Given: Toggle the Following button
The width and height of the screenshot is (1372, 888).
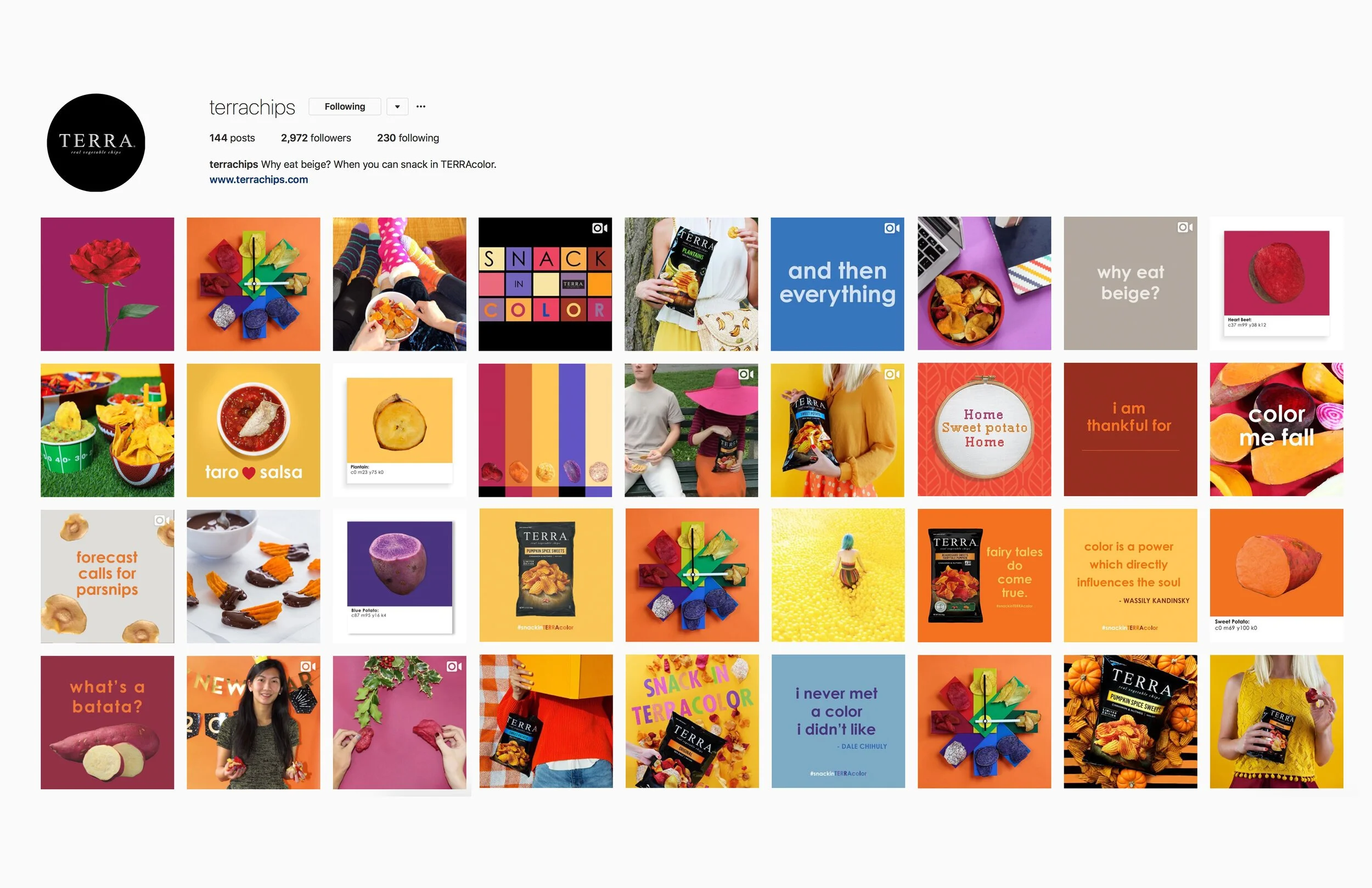Looking at the screenshot, I should (x=345, y=106).
